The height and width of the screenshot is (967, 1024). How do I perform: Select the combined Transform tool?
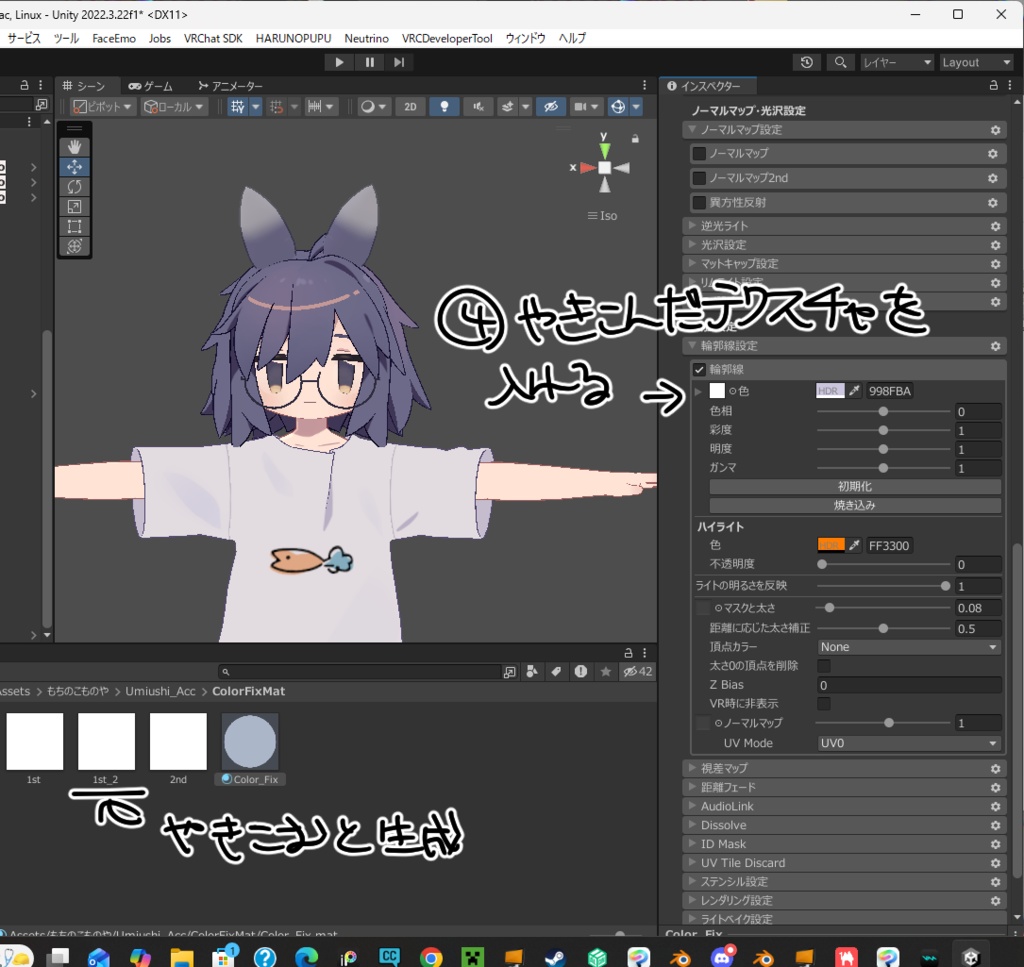74,246
